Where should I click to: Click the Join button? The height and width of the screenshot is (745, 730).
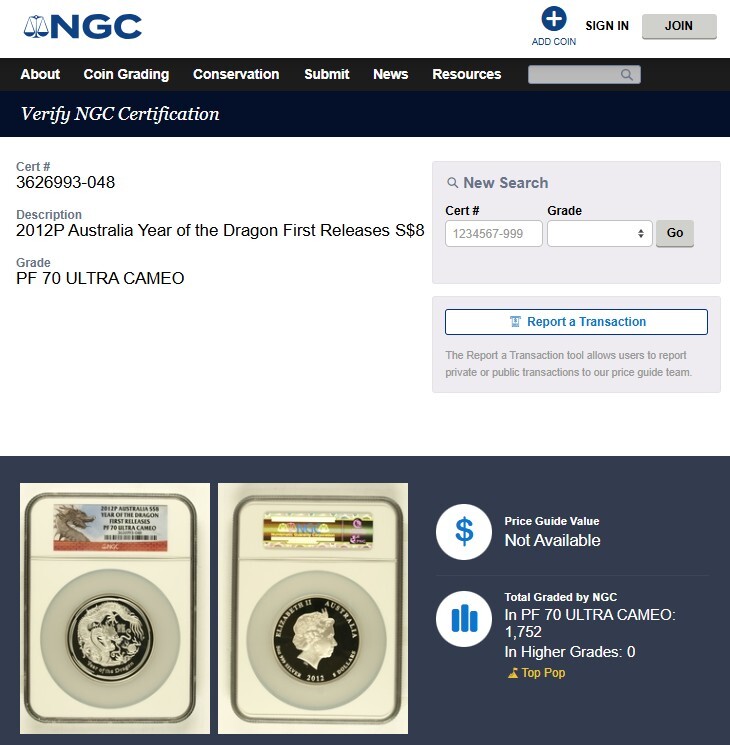(679, 26)
